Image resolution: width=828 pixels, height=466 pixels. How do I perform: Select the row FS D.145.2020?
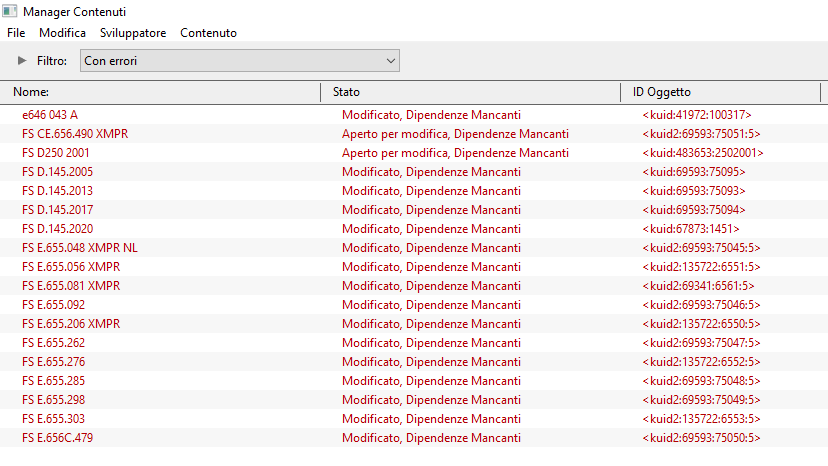pos(414,229)
